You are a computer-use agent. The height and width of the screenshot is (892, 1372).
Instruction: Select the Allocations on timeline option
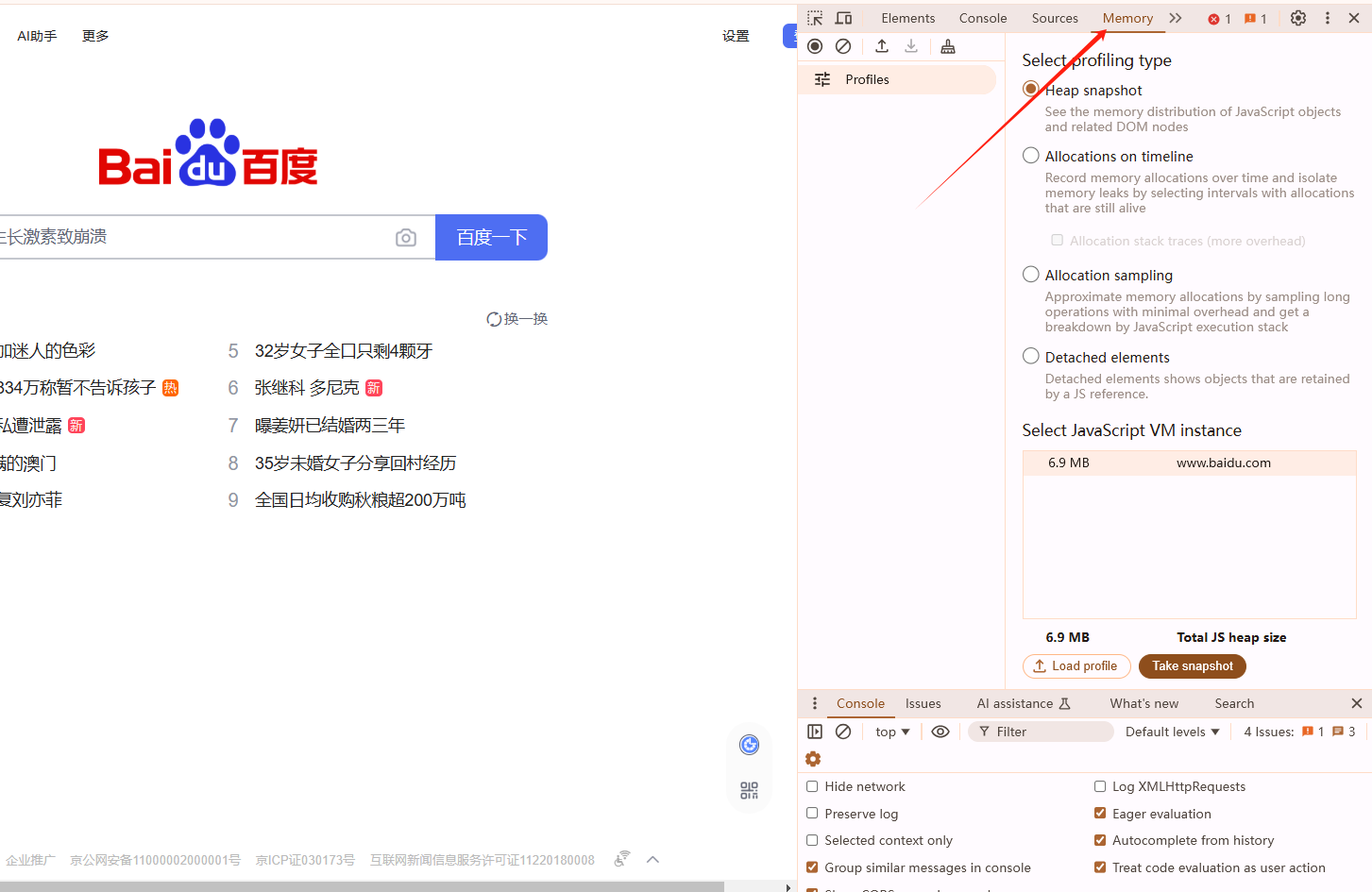click(x=1031, y=156)
